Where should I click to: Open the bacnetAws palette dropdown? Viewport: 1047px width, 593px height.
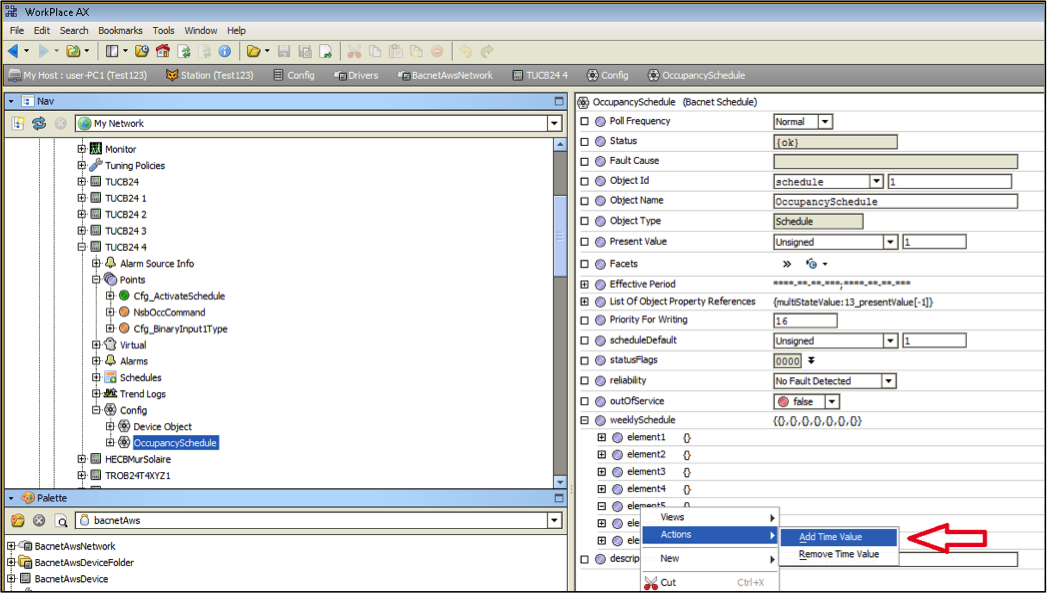tap(554, 520)
